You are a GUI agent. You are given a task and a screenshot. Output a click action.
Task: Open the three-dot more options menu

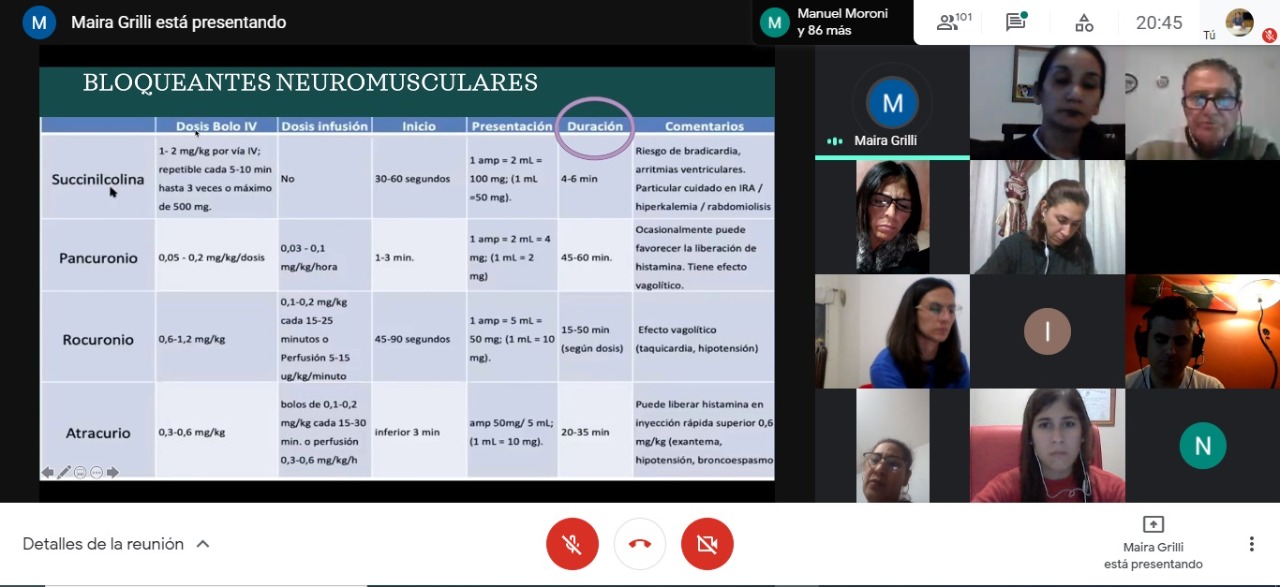tap(1251, 544)
